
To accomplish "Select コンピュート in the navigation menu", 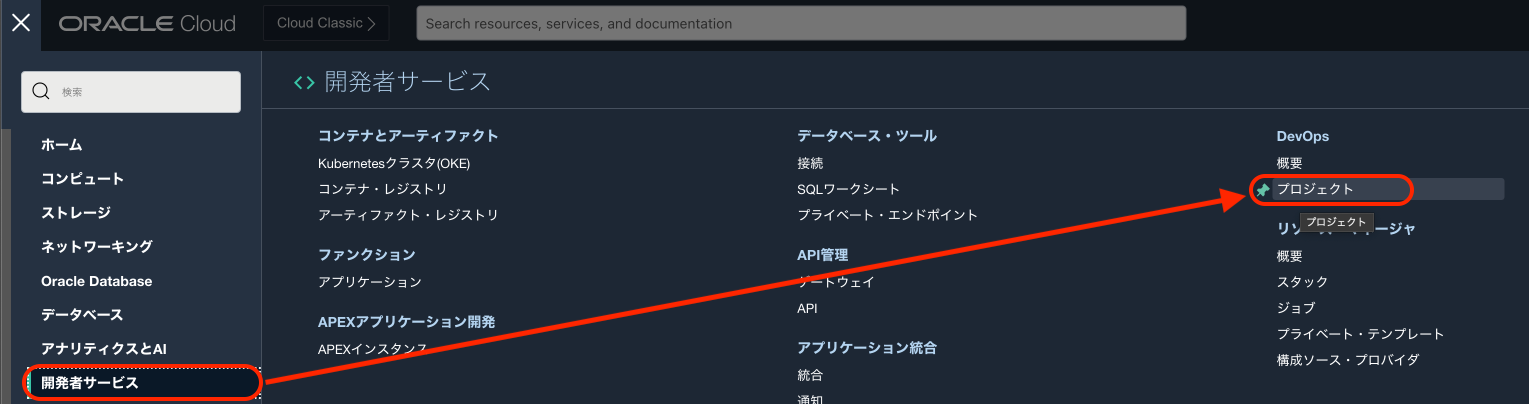I will pos(83,179).
